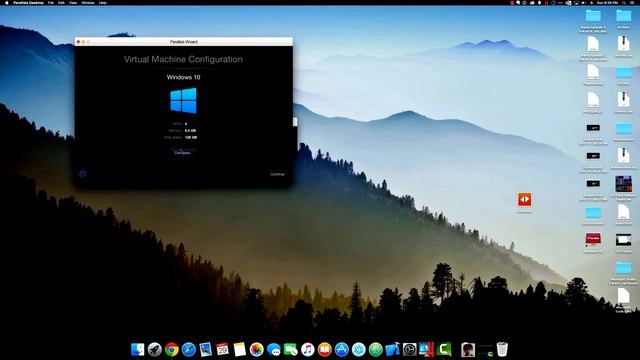640x360 pixels.
Task: Open Calendar icon showing 29 in Dock
Action: pyautogui.click(x=222, y=350)
